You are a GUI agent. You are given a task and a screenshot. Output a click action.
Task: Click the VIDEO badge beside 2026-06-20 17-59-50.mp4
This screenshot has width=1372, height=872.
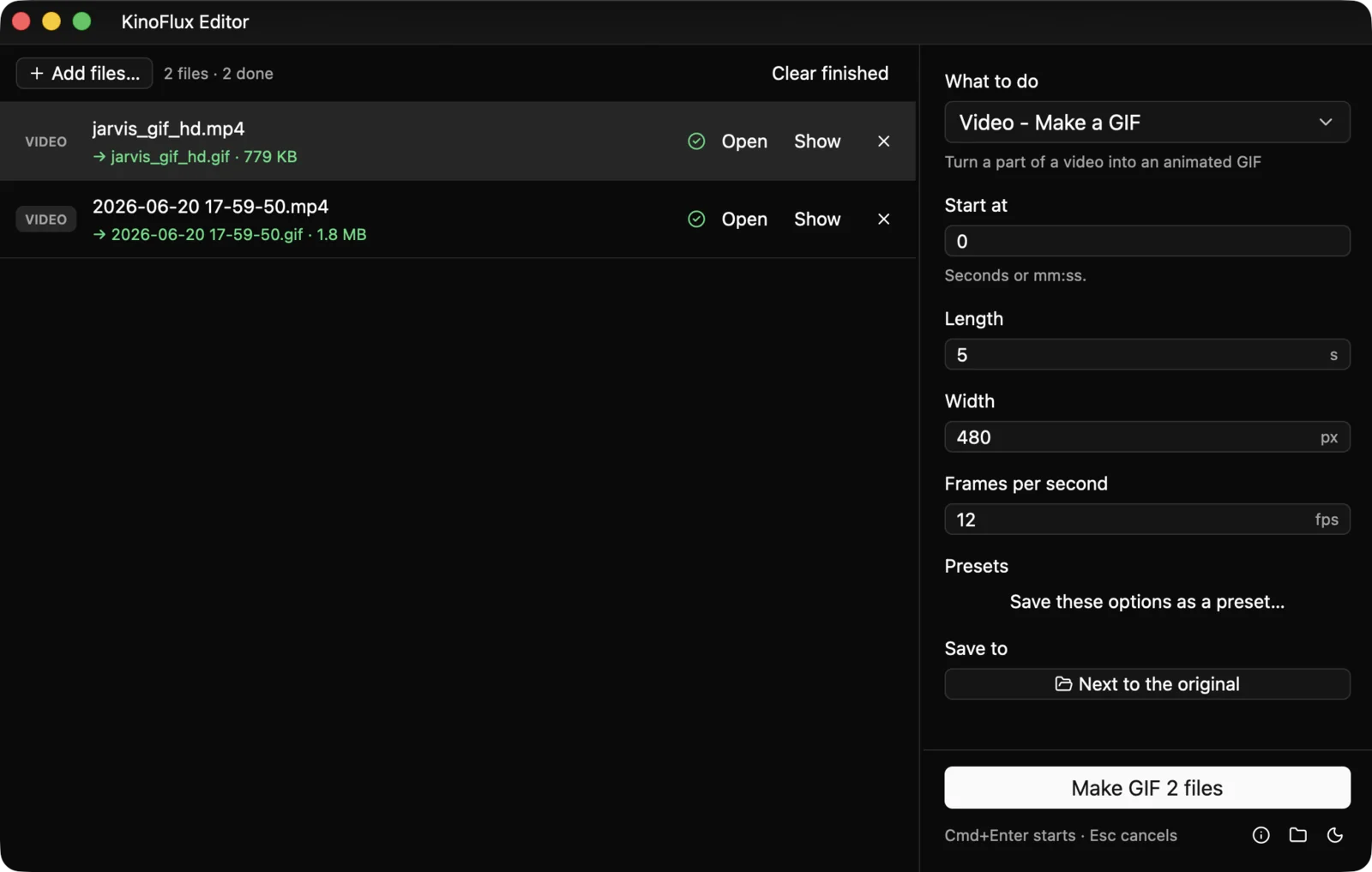click(x=46, y=220)
